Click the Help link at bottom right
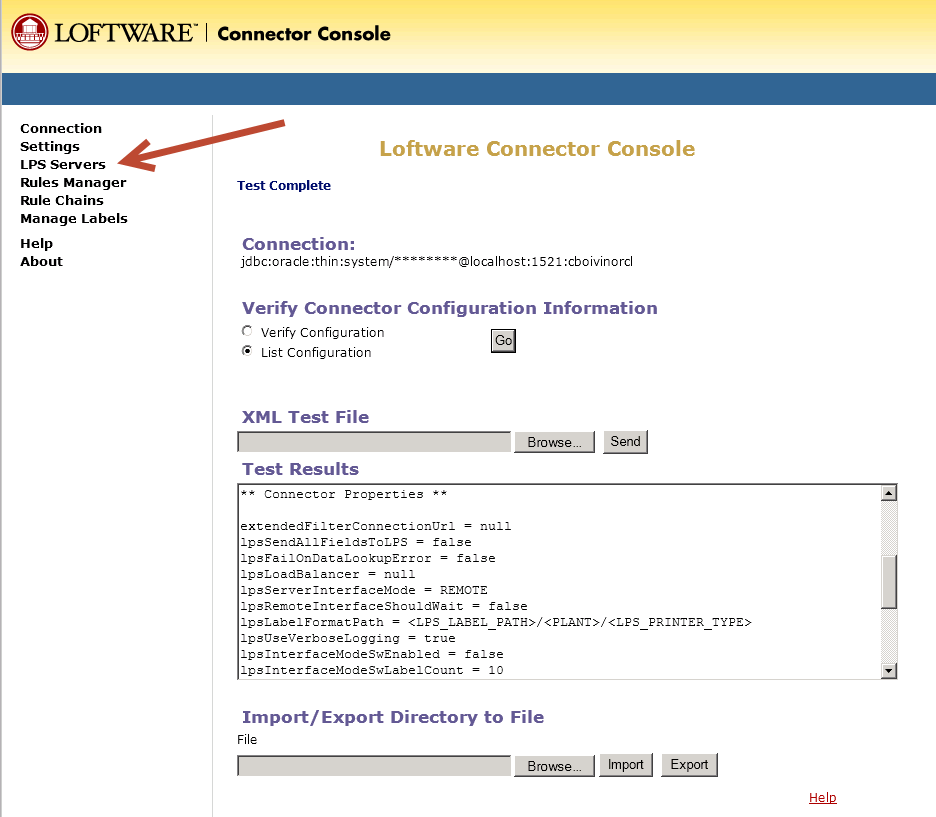The width and height of the screenshot is (936, 817). pos(822,797)
